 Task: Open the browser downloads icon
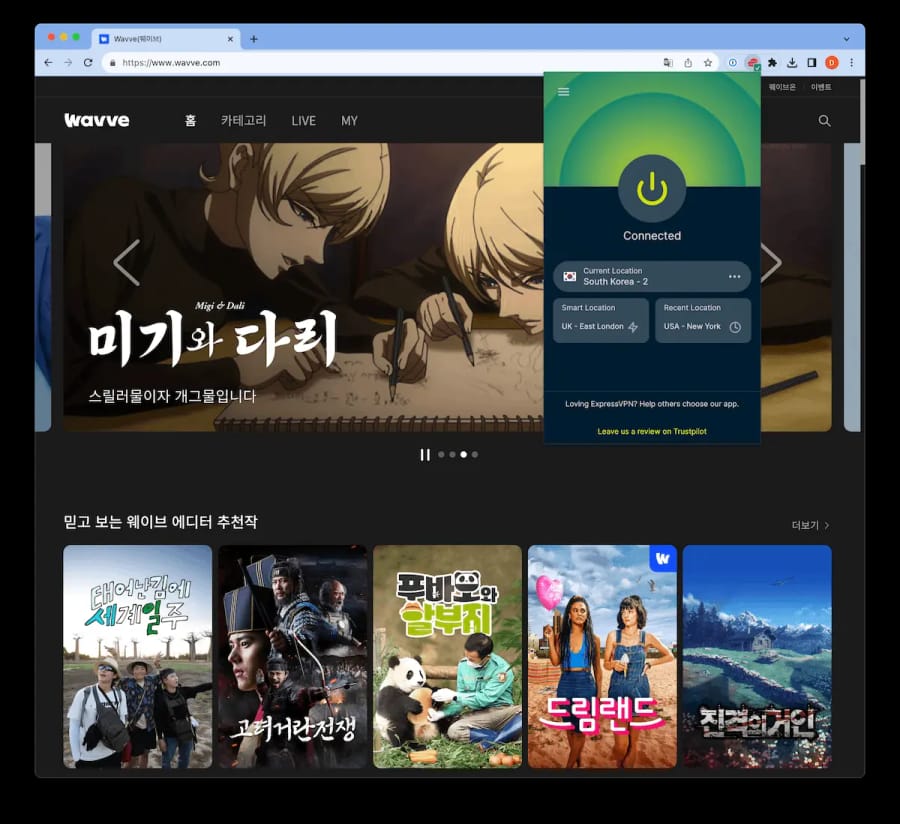pyautogui.click(x=792, y=63)
